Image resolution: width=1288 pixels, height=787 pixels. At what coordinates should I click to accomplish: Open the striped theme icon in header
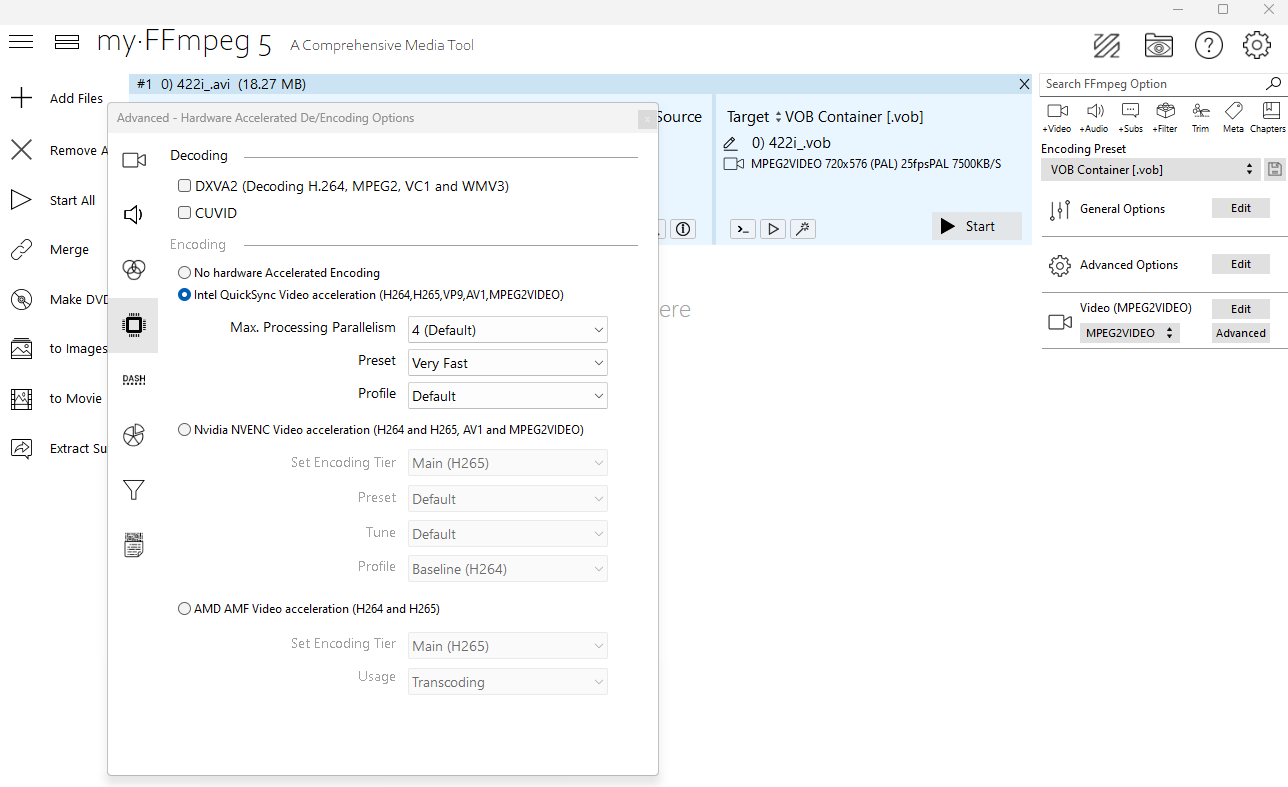1106,46
